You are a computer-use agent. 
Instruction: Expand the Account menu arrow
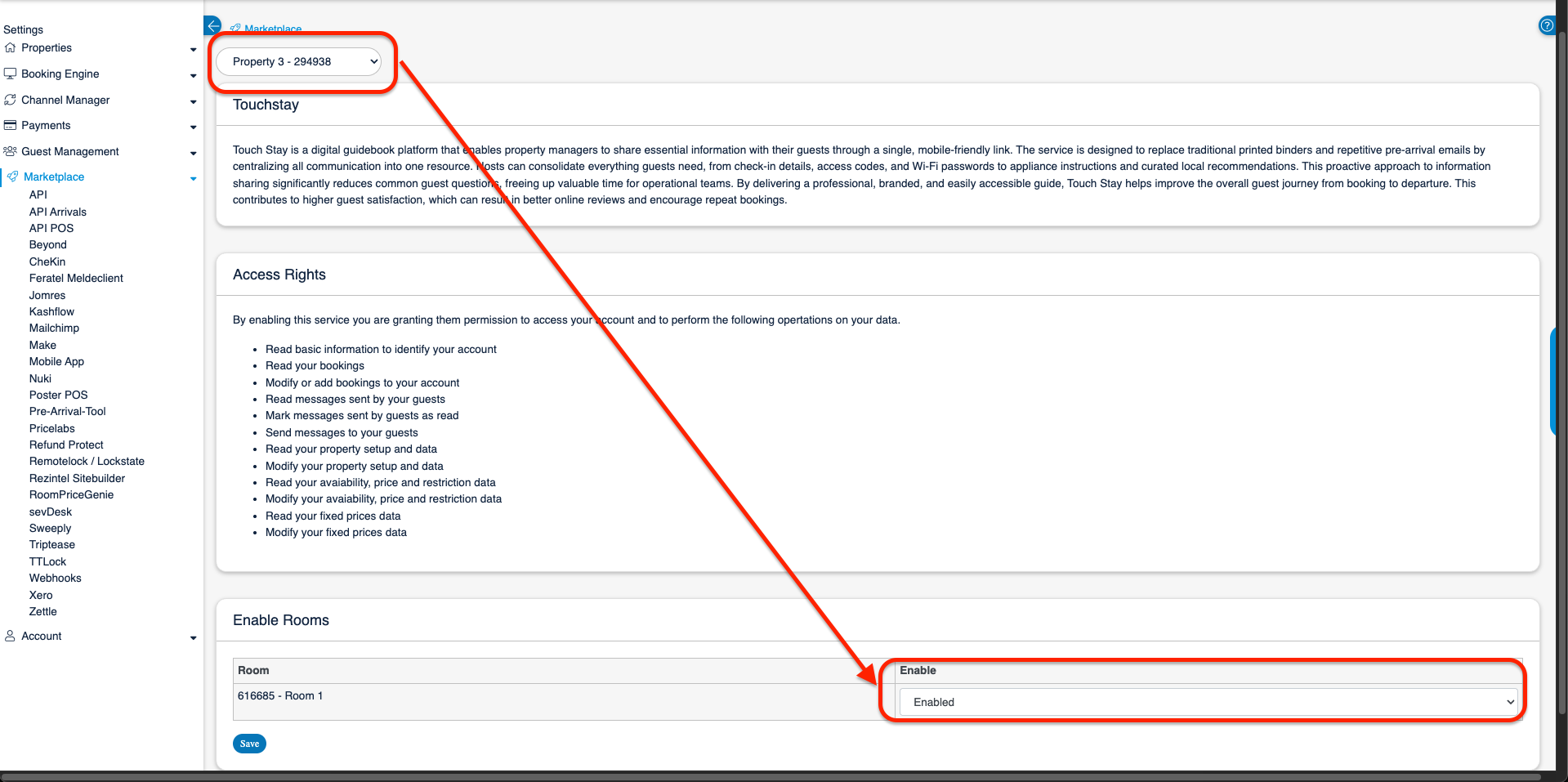tap(194, 637)
